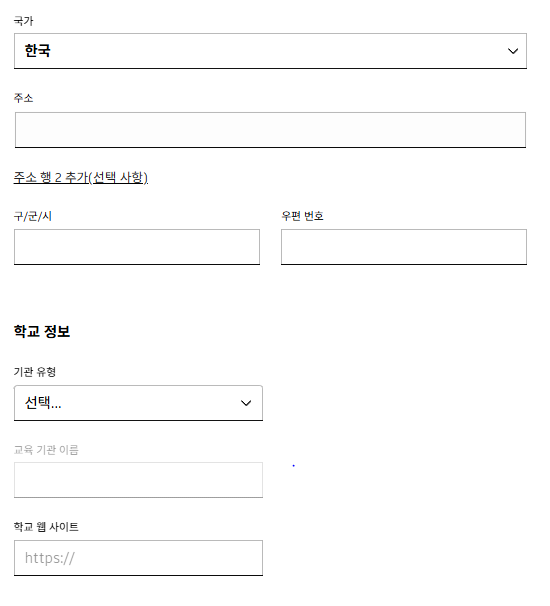550x606 pixels.
Task: Focus the 주소 address input field
Action: point(270,130)
